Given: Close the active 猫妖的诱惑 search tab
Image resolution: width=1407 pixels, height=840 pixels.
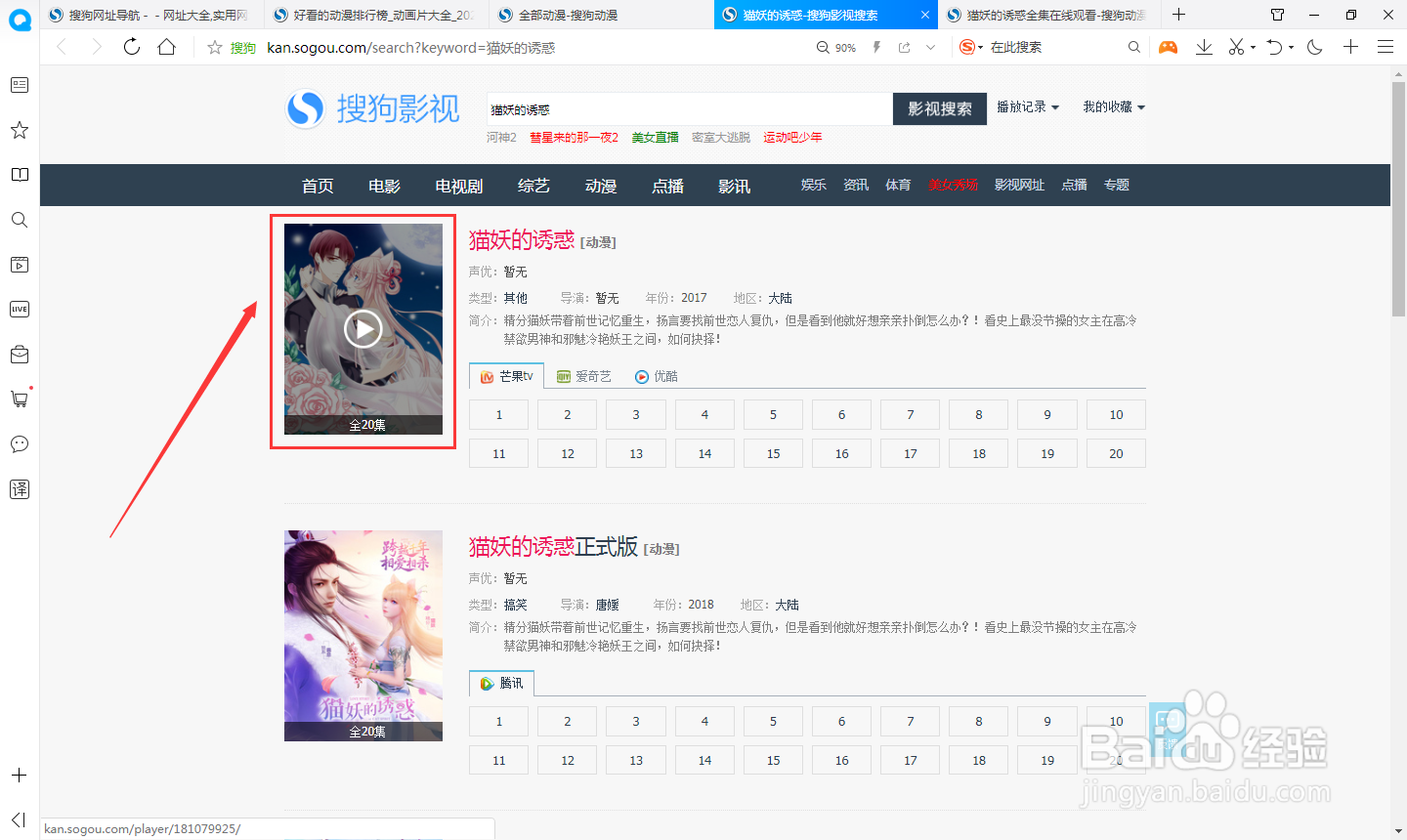Looking at the screenshot, I should [925, 15].
